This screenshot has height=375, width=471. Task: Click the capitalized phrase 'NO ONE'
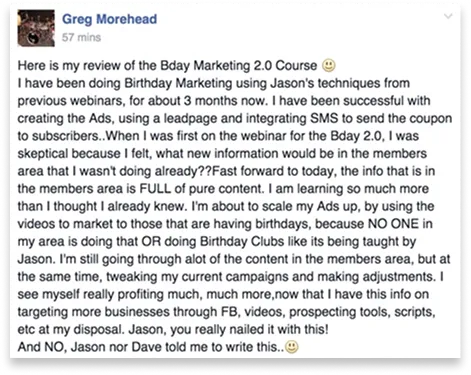[393, 224]
